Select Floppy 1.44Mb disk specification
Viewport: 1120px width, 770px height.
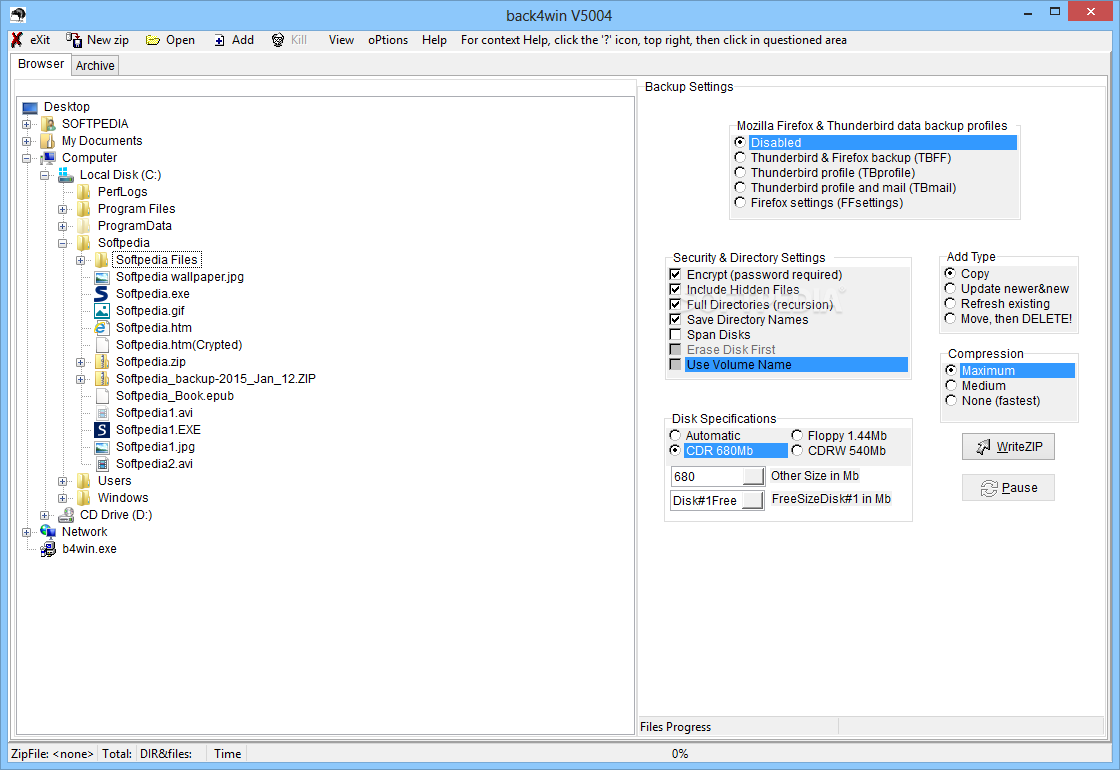pos(797,435)
